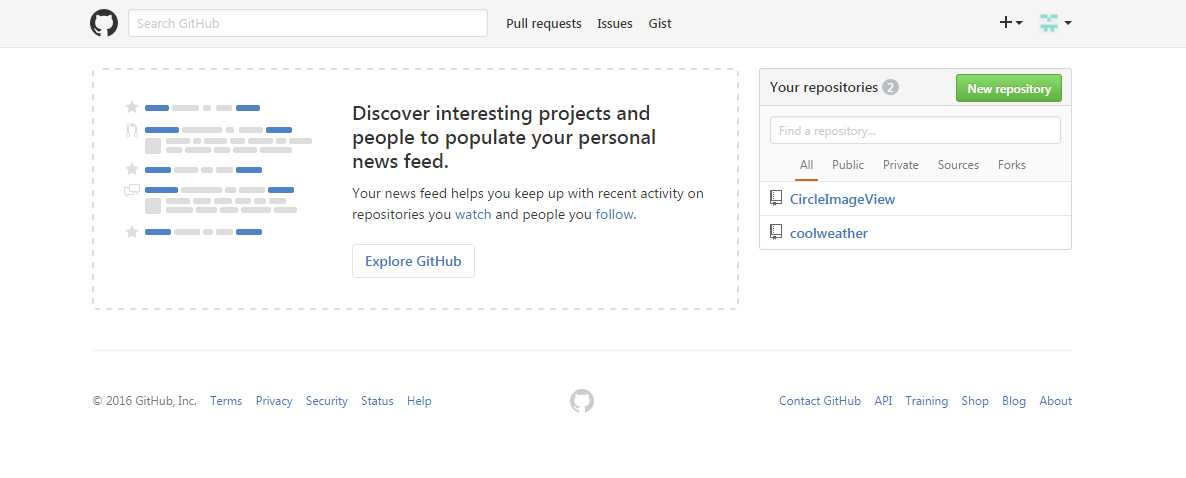Click the CircleImageView repository book icon
Viewport: 1186px width, 478px height.
coord(776,199)
